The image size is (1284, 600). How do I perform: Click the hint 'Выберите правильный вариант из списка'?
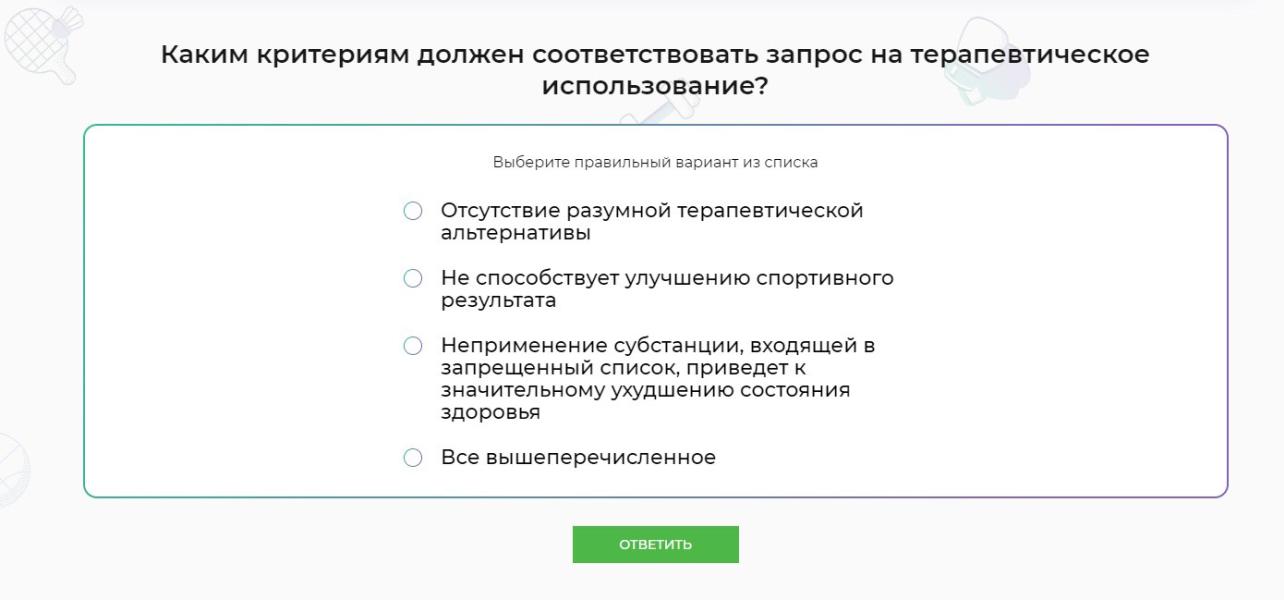pos(655,162)
